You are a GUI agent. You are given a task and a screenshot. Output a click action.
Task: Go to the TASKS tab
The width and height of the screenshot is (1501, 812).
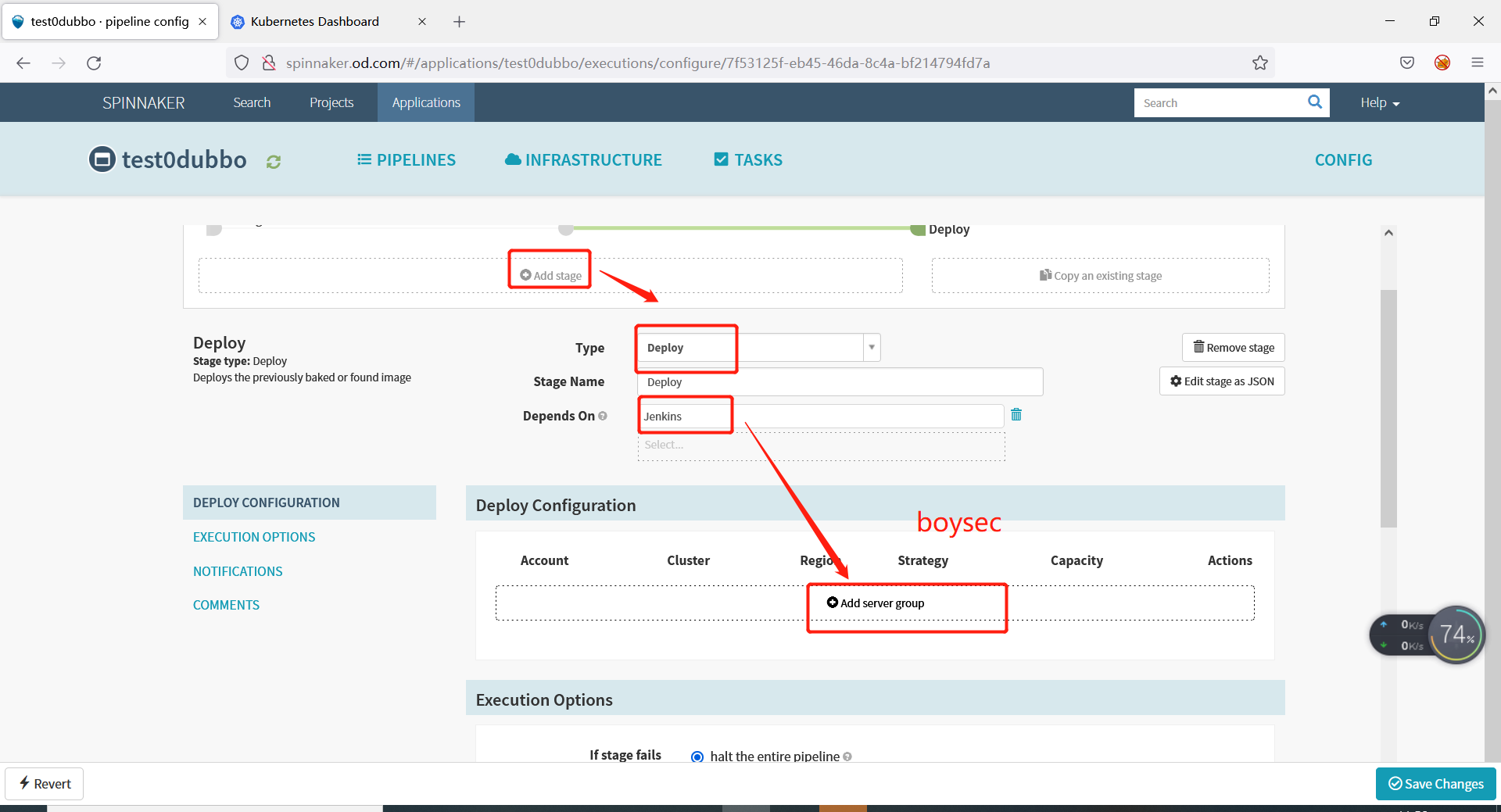748,160
